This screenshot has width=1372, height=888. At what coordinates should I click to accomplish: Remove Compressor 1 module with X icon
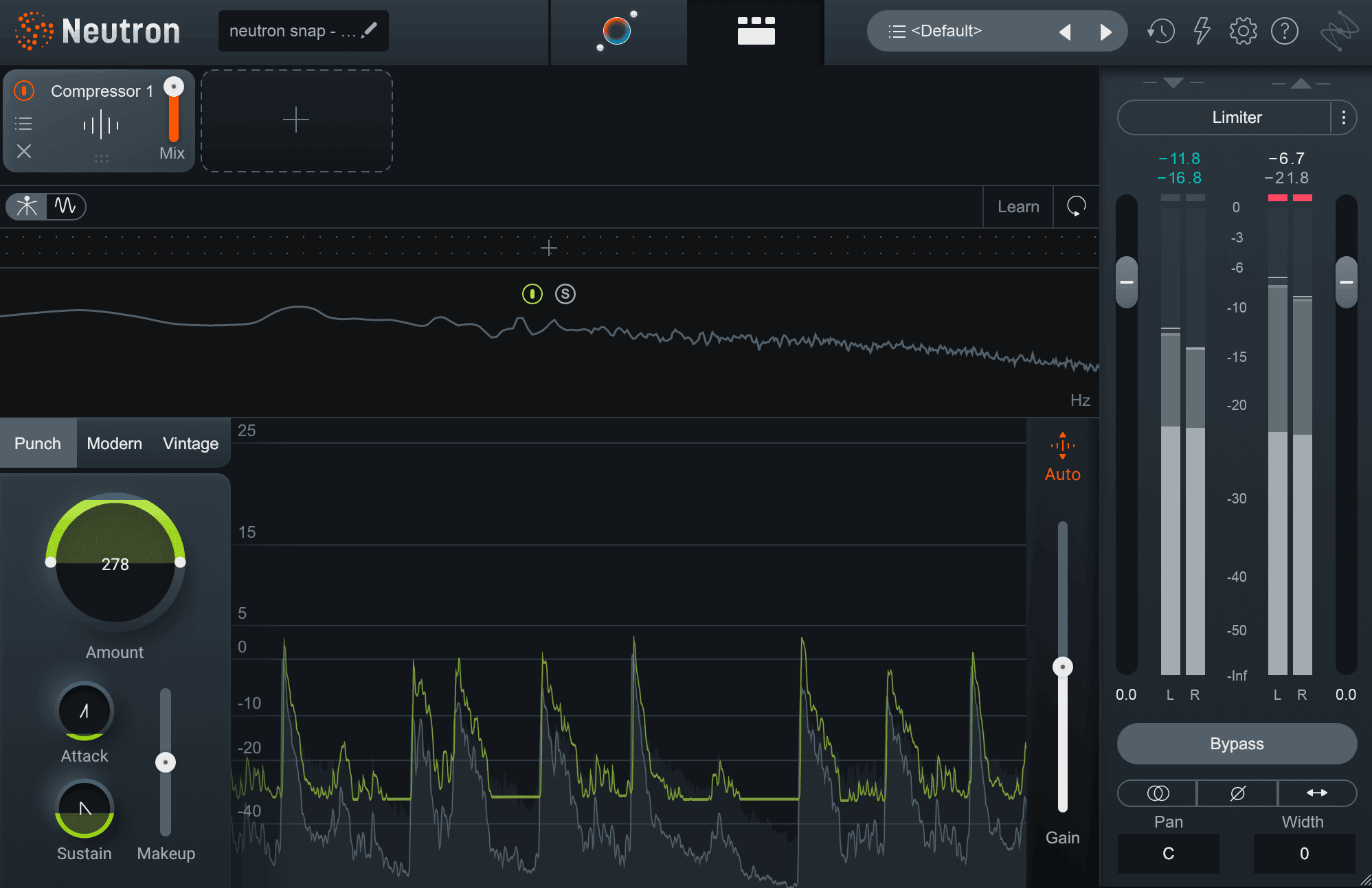coord(24,151)
